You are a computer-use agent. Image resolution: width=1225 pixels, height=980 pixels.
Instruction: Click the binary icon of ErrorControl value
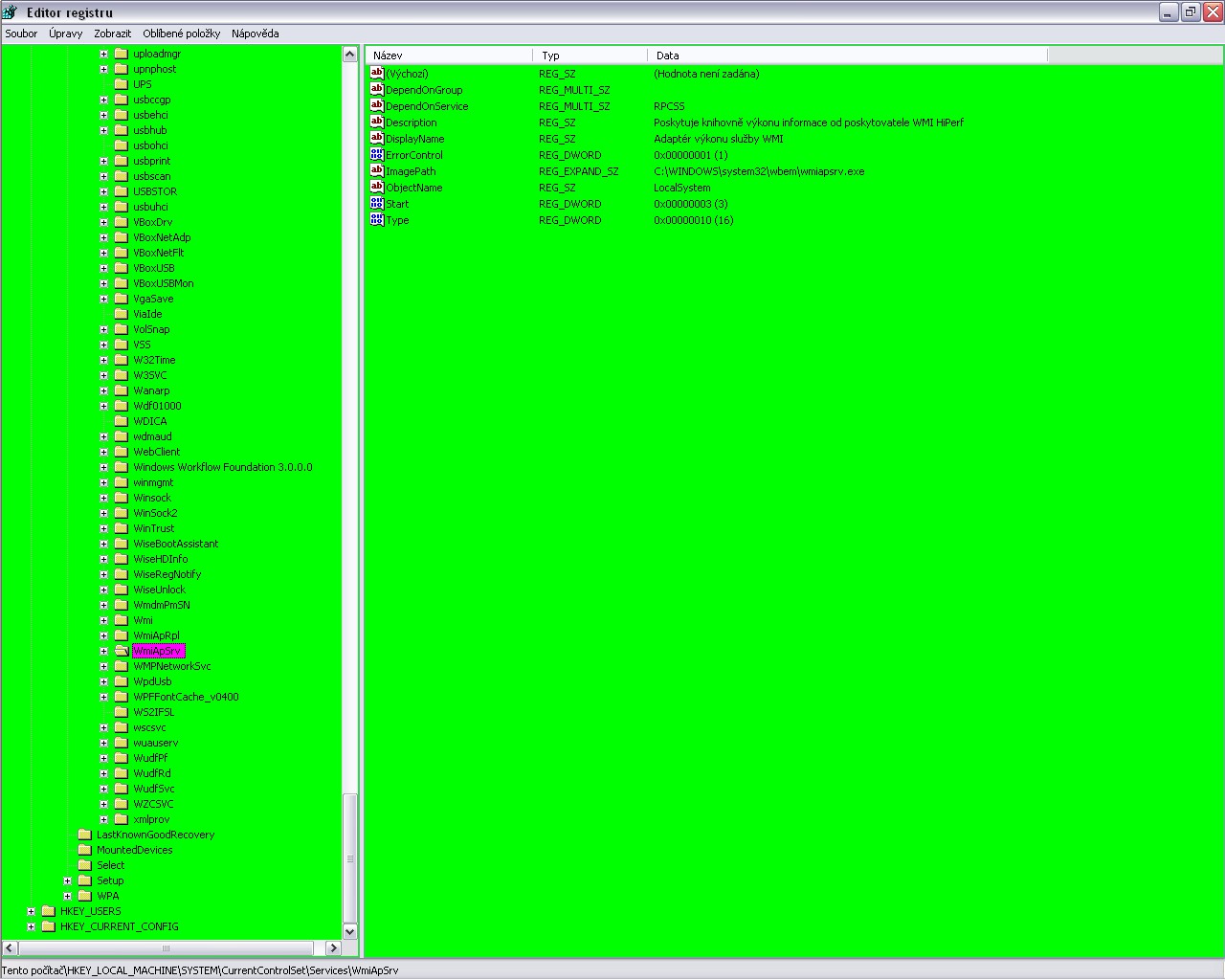point(377,154)
